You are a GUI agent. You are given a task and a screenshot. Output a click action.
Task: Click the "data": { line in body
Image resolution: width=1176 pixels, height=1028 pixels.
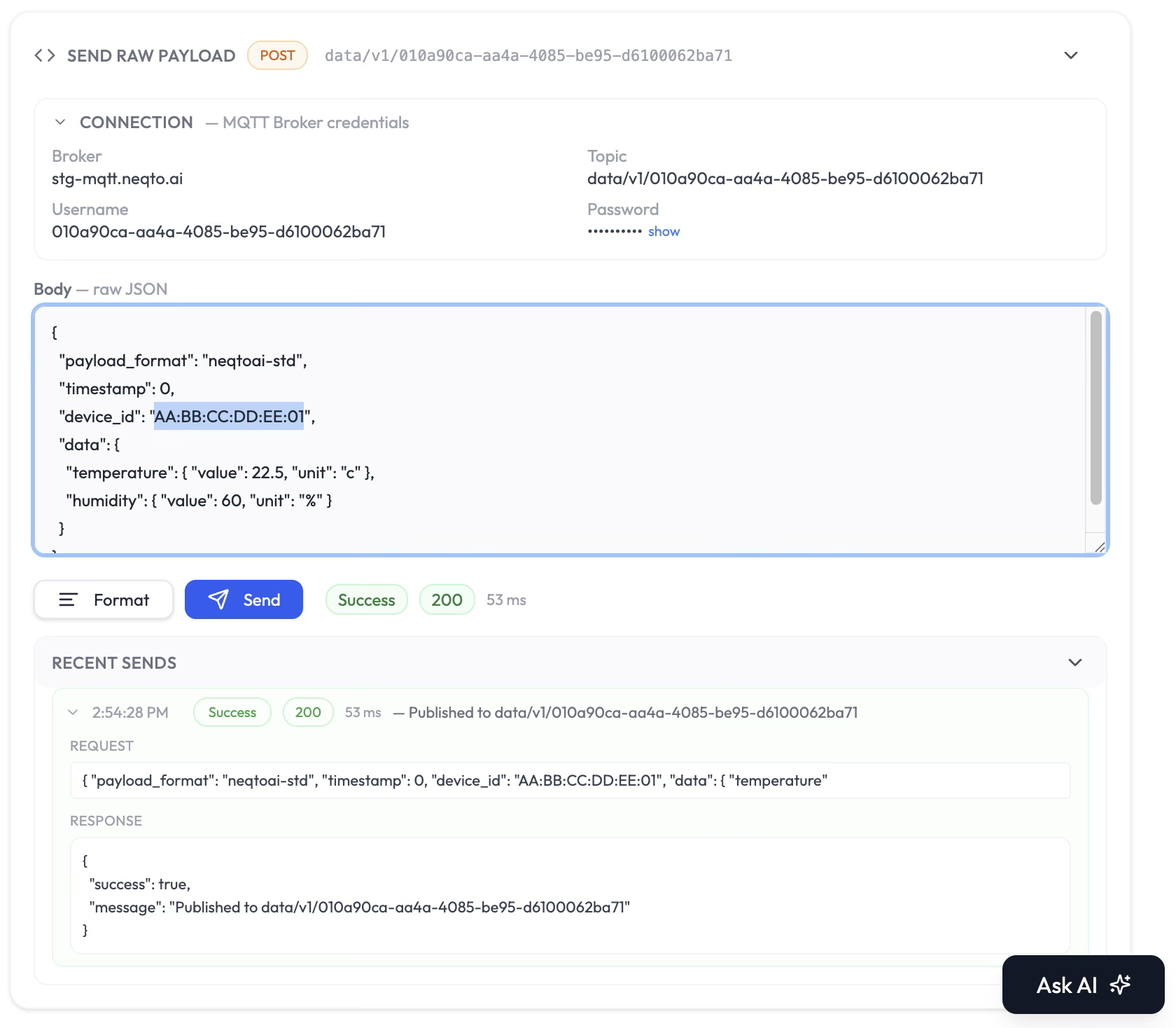[90, 445]
